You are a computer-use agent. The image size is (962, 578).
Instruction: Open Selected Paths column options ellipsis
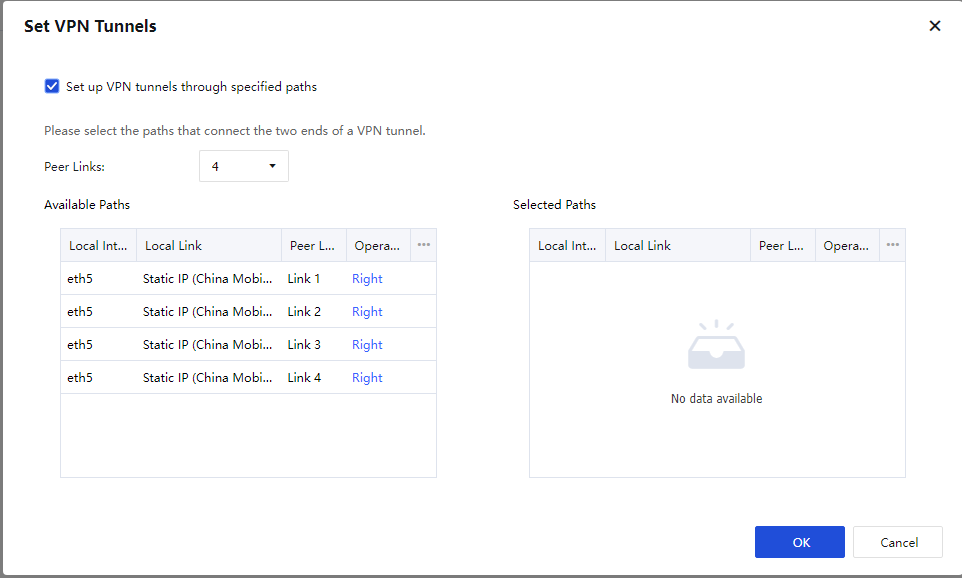click(893, 245)
